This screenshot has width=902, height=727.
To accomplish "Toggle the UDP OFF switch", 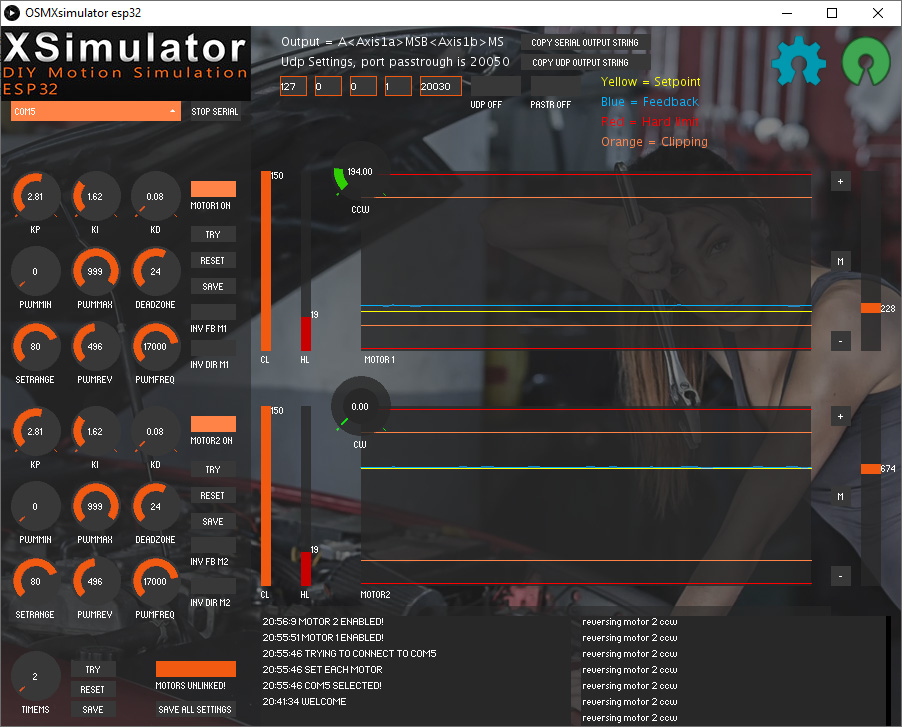I will coord(496,86).
